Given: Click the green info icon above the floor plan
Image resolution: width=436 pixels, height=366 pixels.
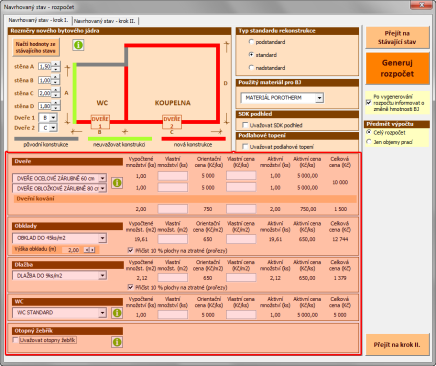Looking at the screenshot, I should tap(78, 45).
